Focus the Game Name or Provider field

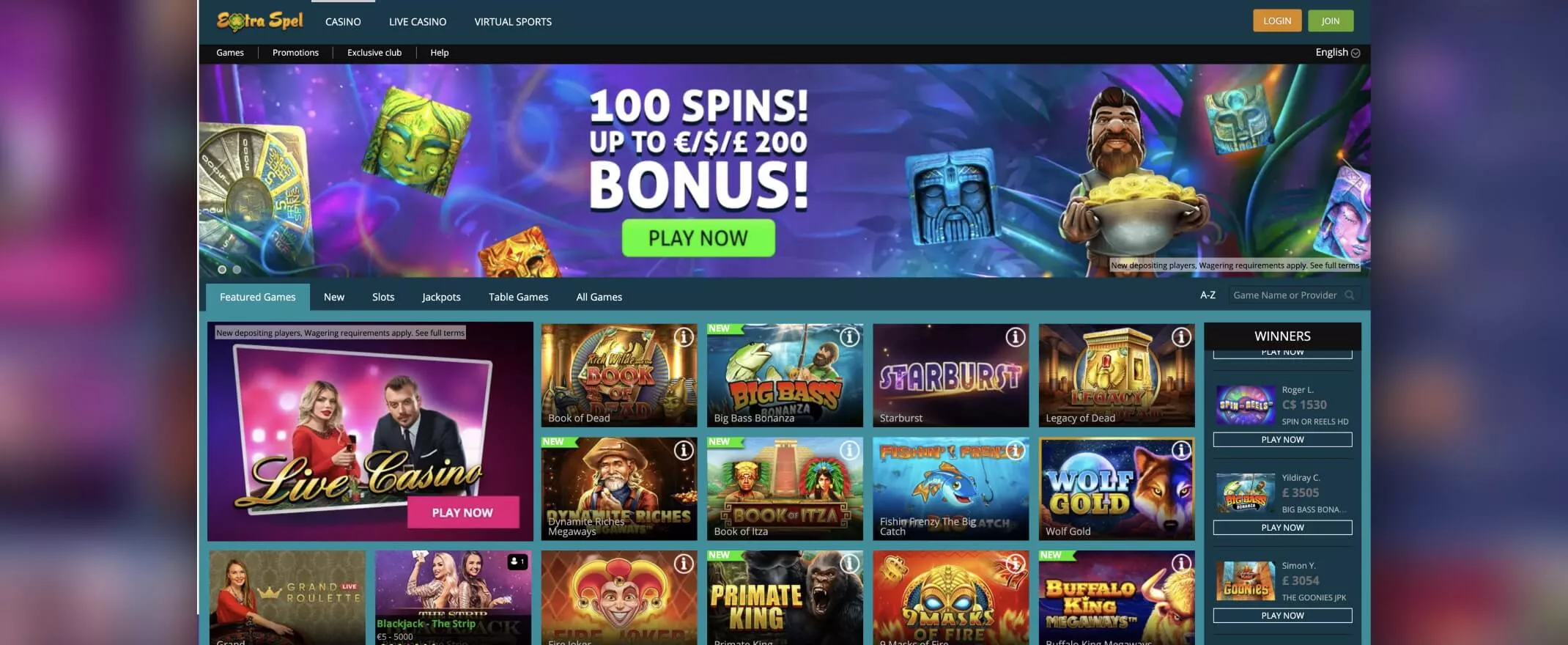[1295, 295]
